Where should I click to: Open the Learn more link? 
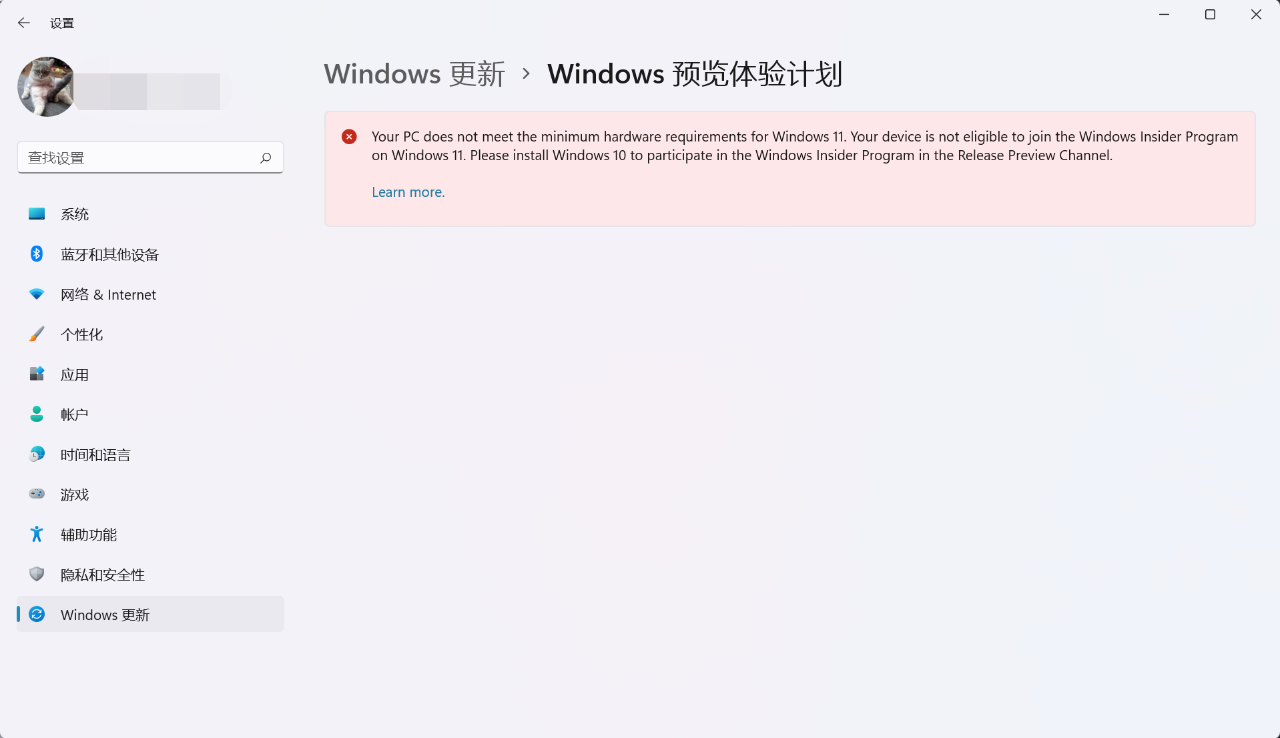408,192
